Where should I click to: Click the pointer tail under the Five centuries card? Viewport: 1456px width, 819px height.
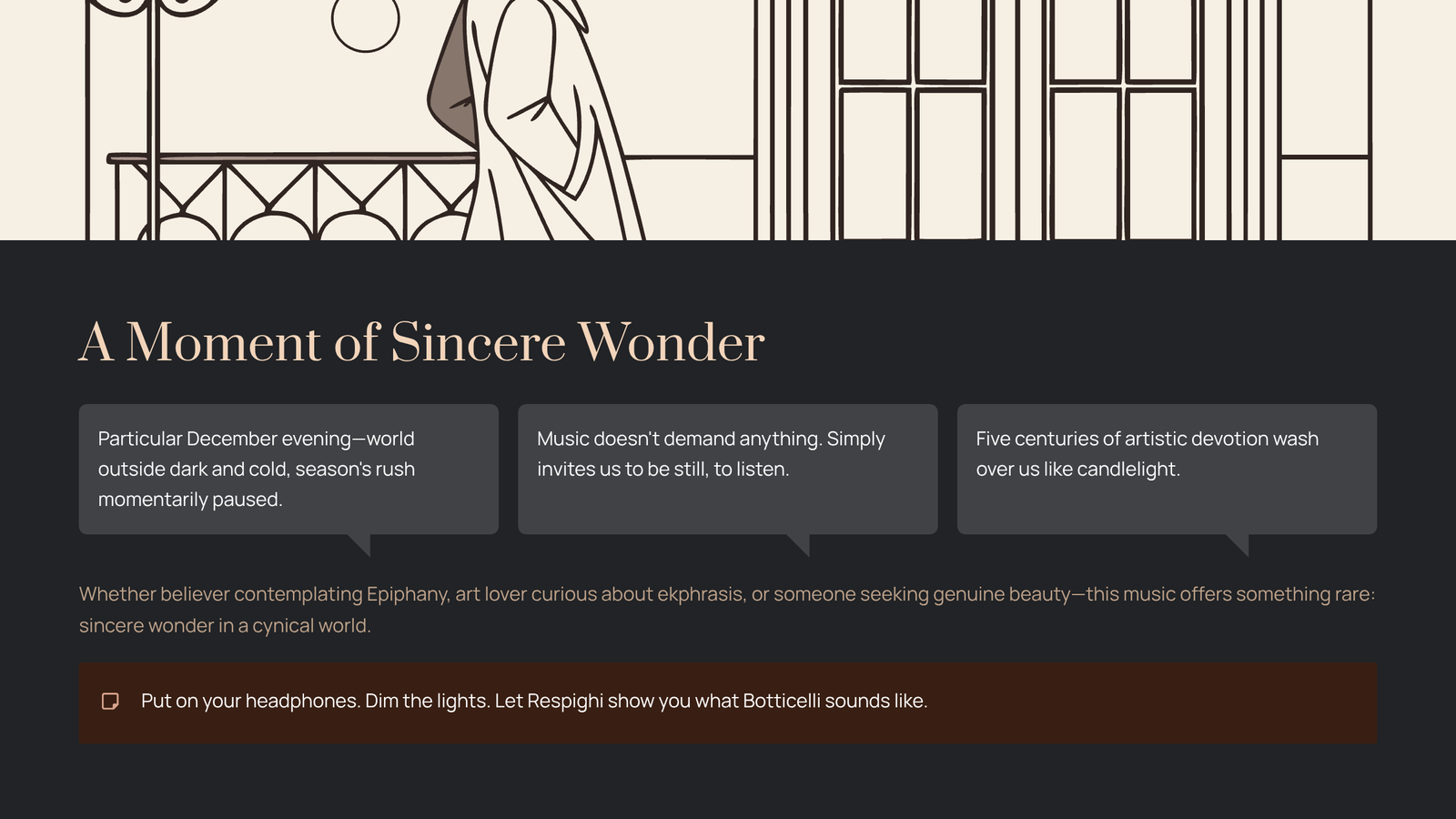coord(1239,544)
